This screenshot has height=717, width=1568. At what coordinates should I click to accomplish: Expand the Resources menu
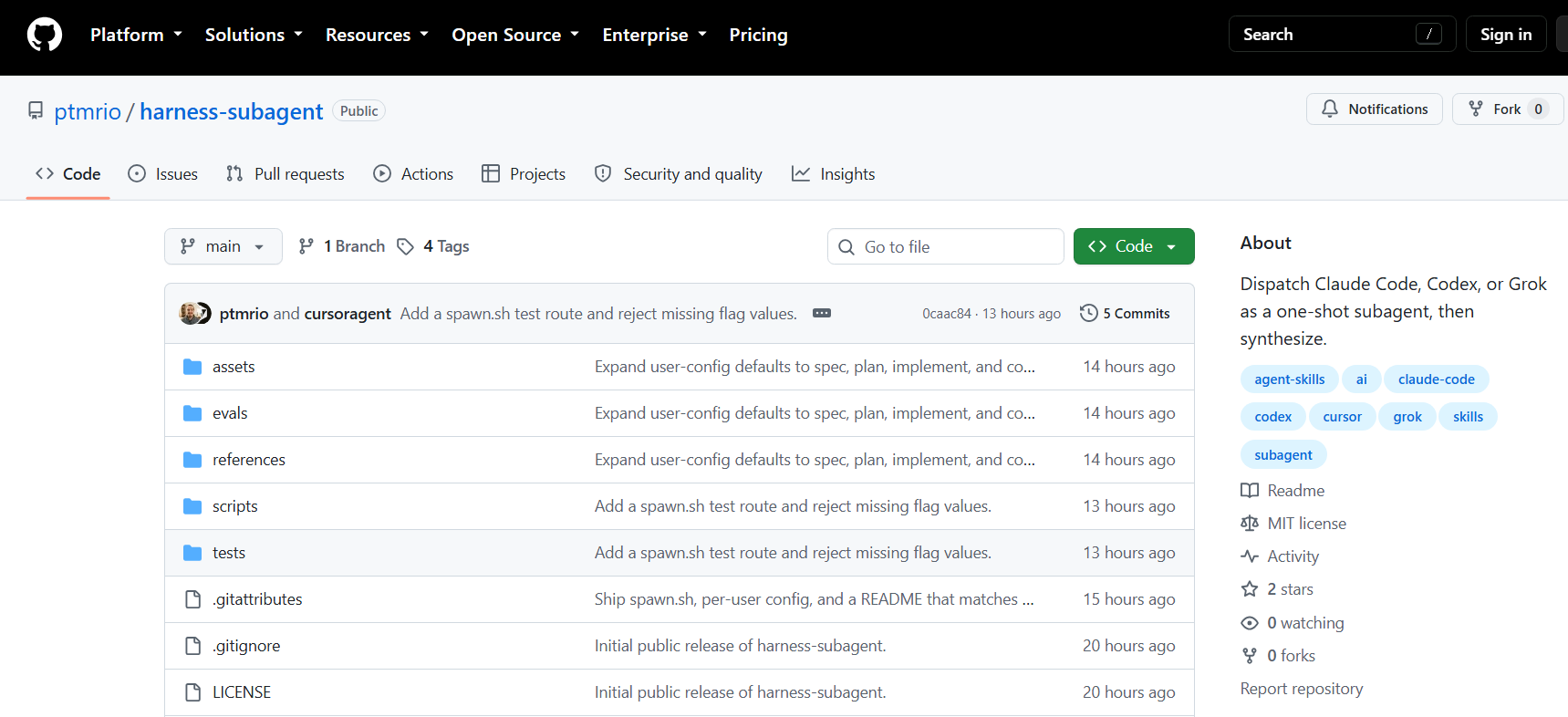(377, 35)
